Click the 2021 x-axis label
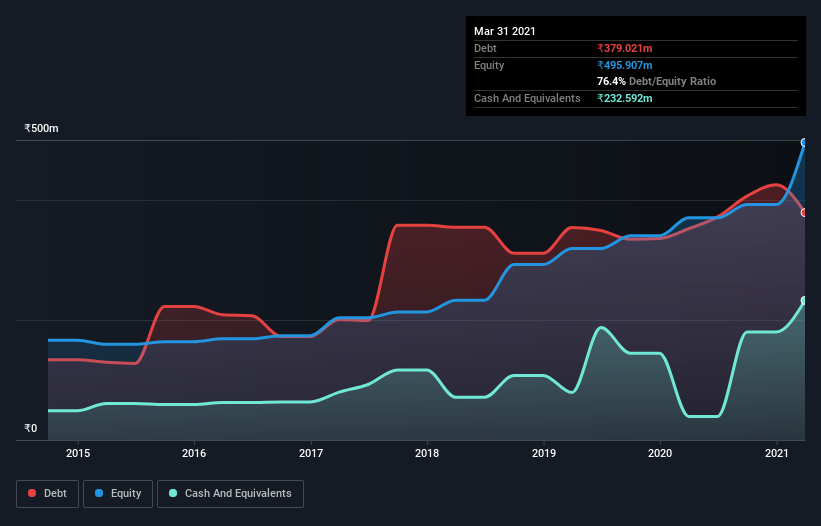The image size is (821, 526). pyautogui.click(x=776, y=453)
